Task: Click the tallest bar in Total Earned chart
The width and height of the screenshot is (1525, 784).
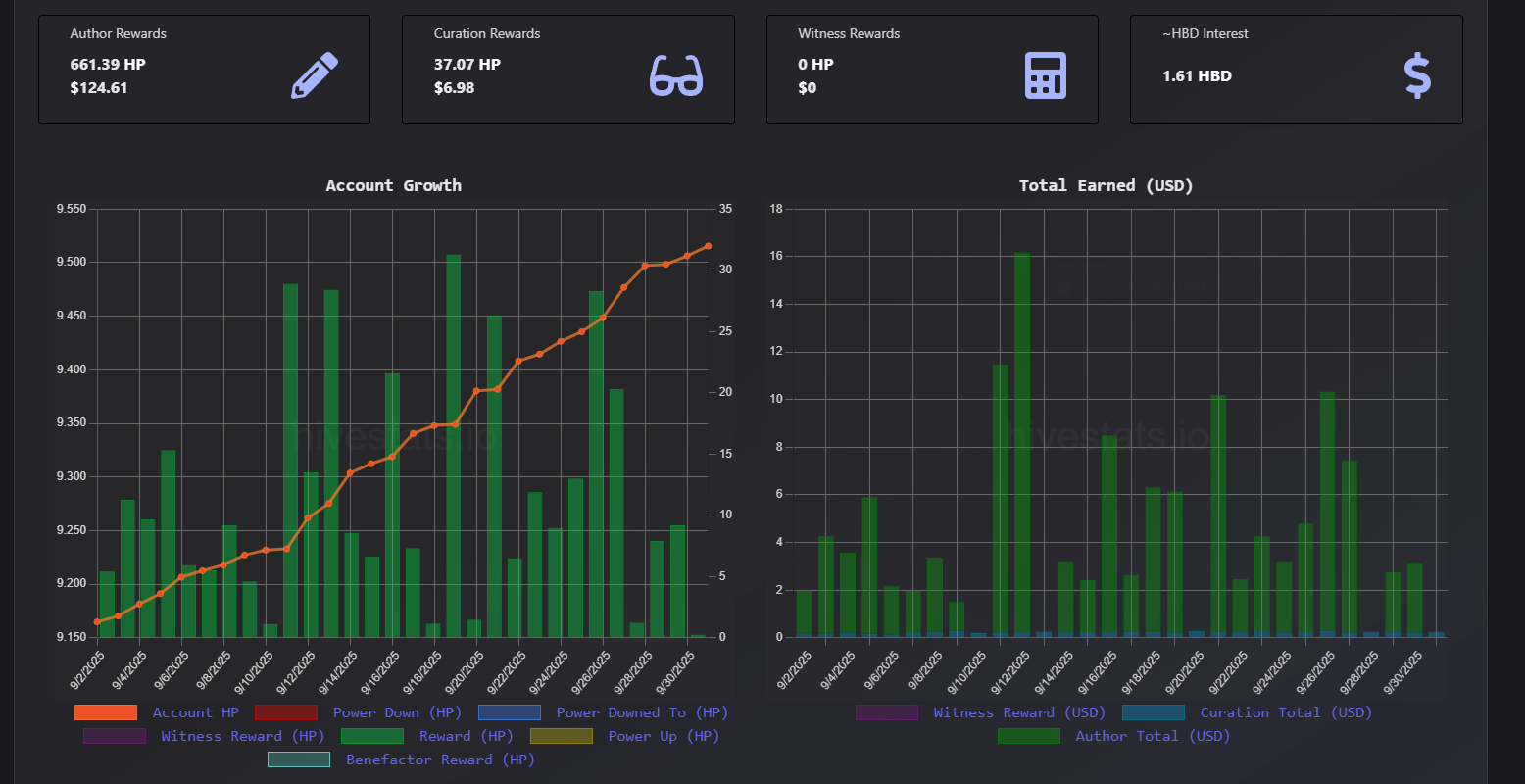Action: tap(1022, 441)
